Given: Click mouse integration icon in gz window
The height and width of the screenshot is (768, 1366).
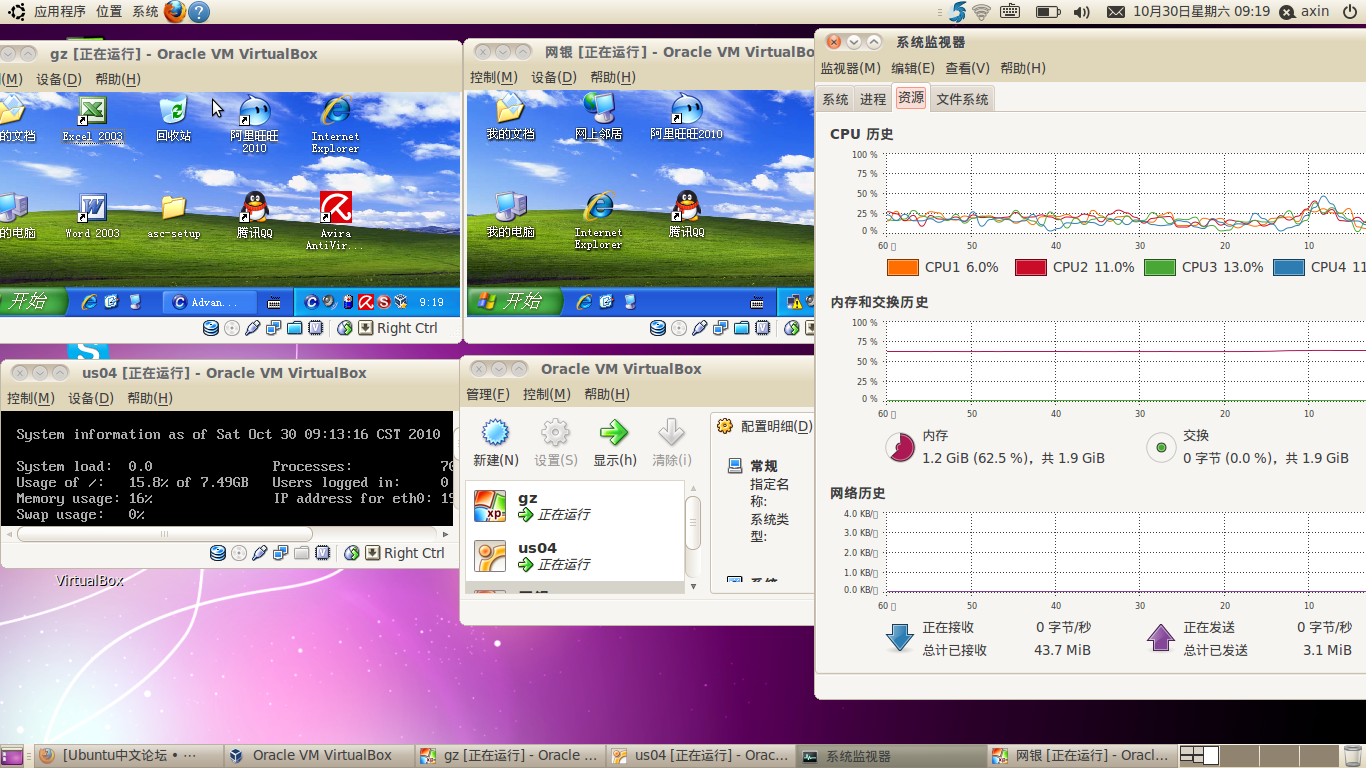Looking at the screenshot, I should [x=345, y=328].
